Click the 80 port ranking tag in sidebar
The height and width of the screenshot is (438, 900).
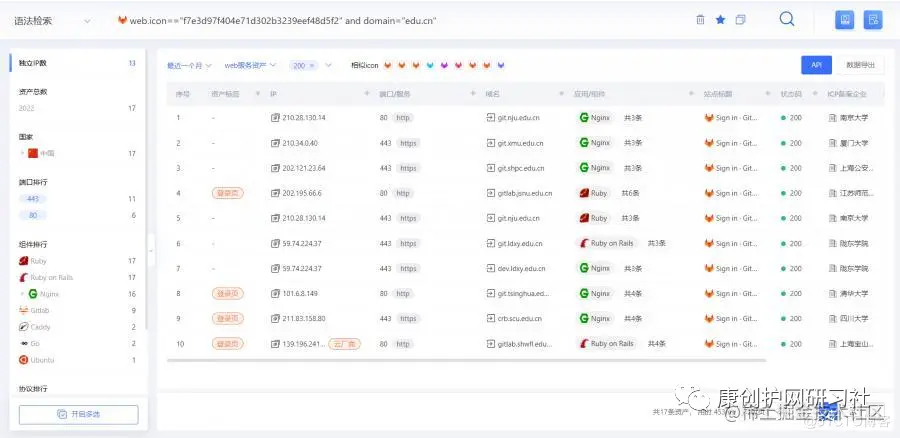coord(33,215)
